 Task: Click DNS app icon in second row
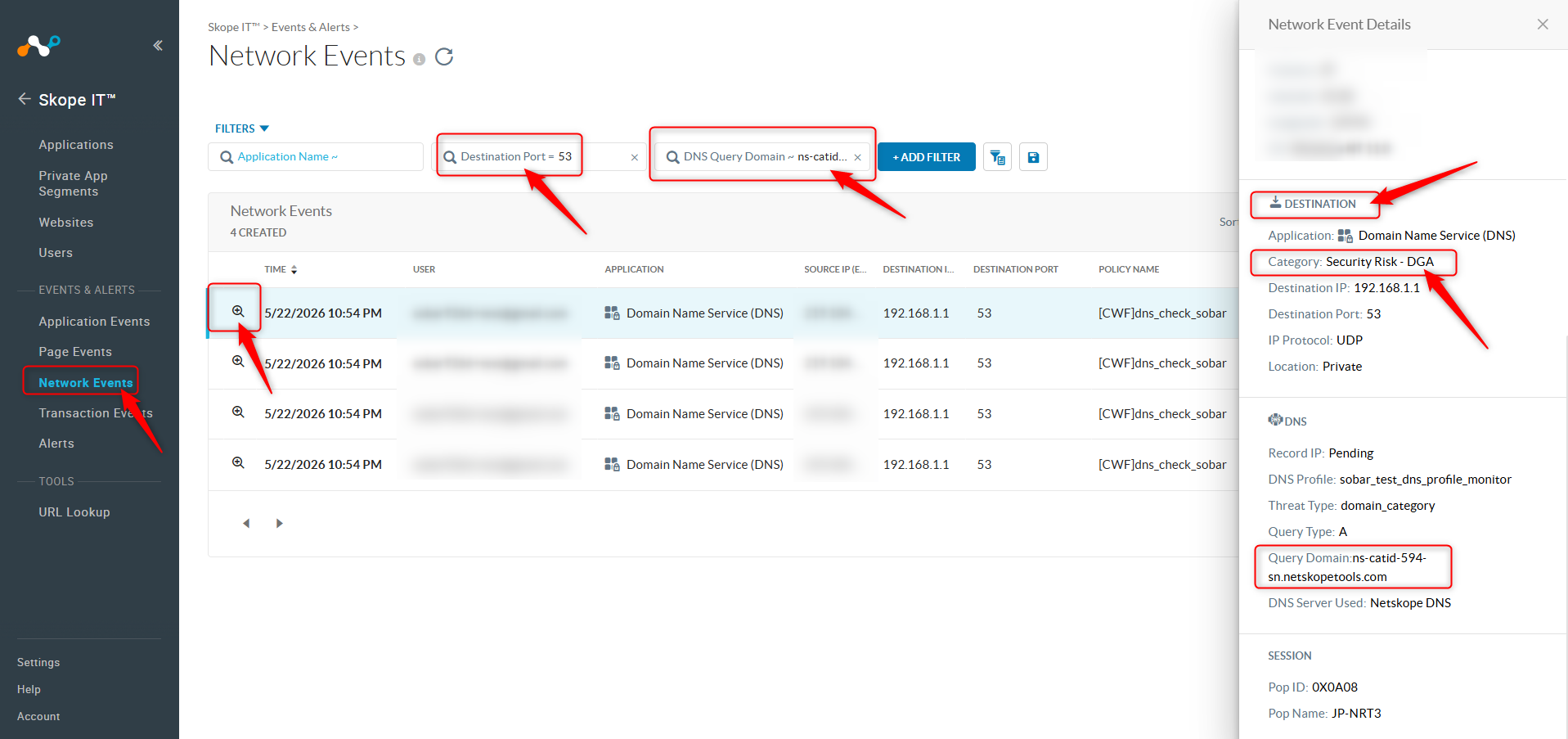tap(612, 363)
